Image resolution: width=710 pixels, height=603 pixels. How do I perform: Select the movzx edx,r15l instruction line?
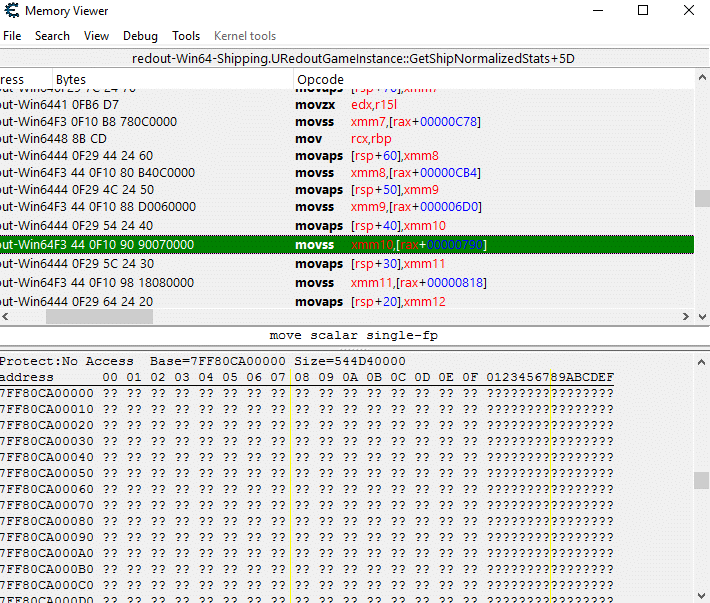[x=340, y=105]
